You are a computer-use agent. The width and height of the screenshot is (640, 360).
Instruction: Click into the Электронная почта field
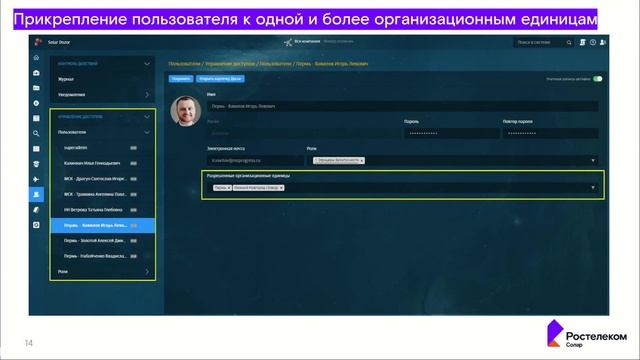click(x=256, y=161)
